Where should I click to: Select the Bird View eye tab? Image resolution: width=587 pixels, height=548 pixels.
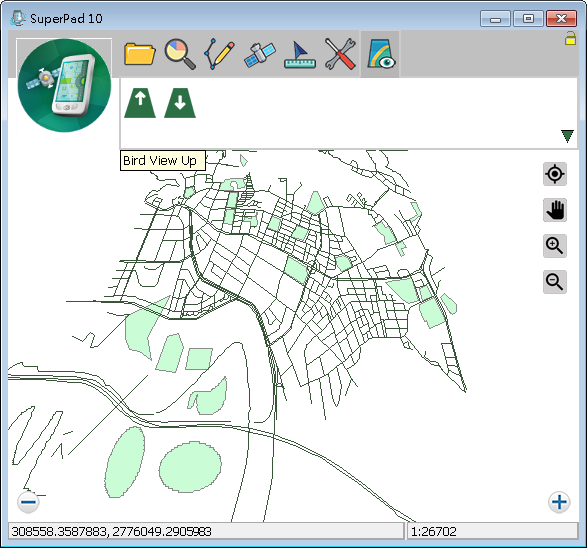(x=380, y=54)
